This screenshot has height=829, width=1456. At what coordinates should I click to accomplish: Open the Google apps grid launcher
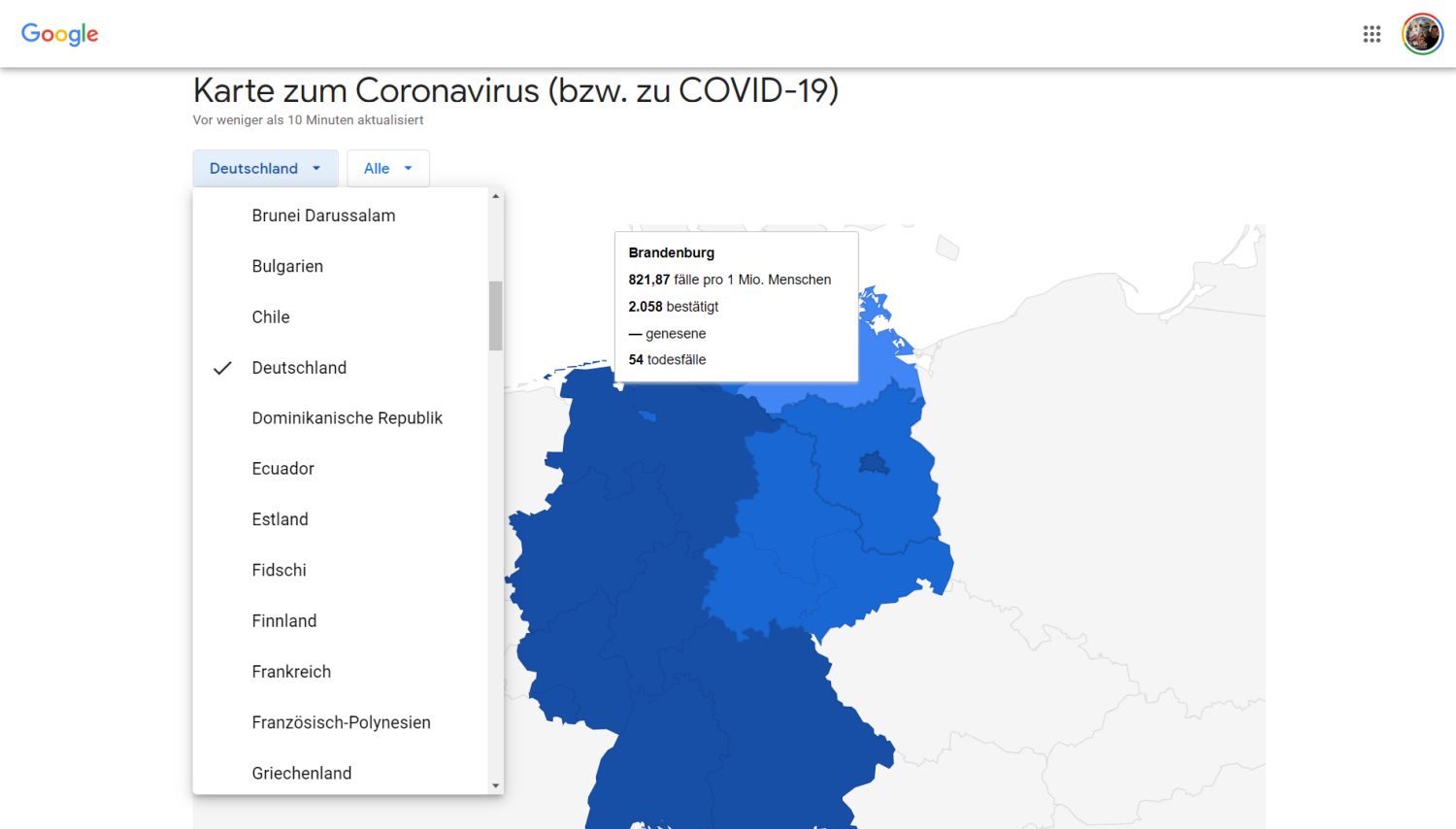[x=1372, y=33]
